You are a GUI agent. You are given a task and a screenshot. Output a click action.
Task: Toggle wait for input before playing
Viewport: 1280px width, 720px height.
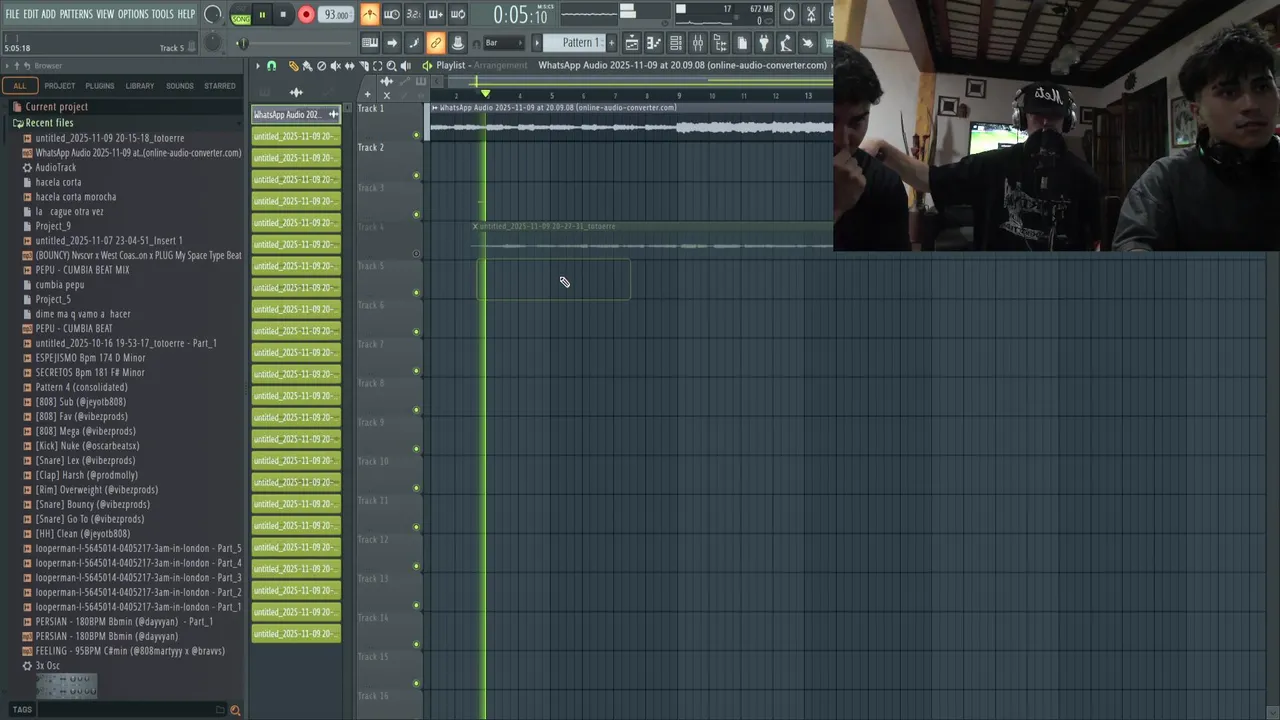(x=392, y=14)
